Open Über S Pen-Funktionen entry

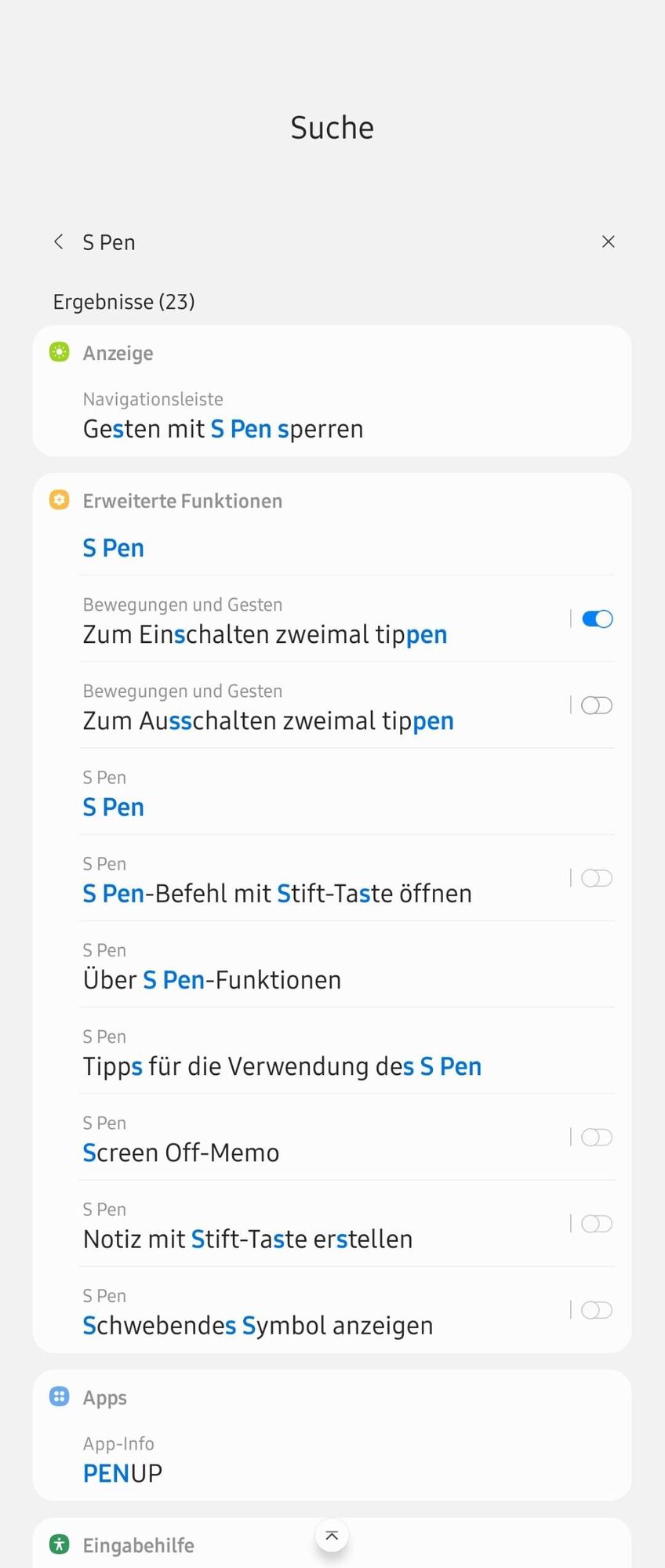pos(213,979)
